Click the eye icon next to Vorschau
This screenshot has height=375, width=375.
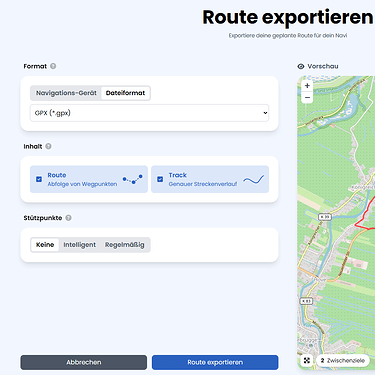tap(301, 66)
